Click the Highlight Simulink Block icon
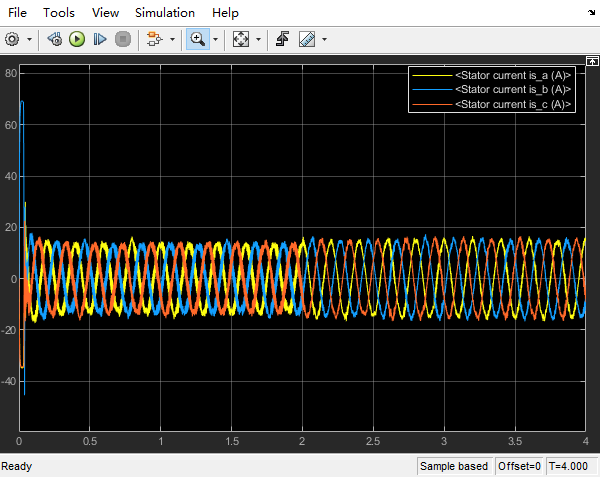 point(154,39)
